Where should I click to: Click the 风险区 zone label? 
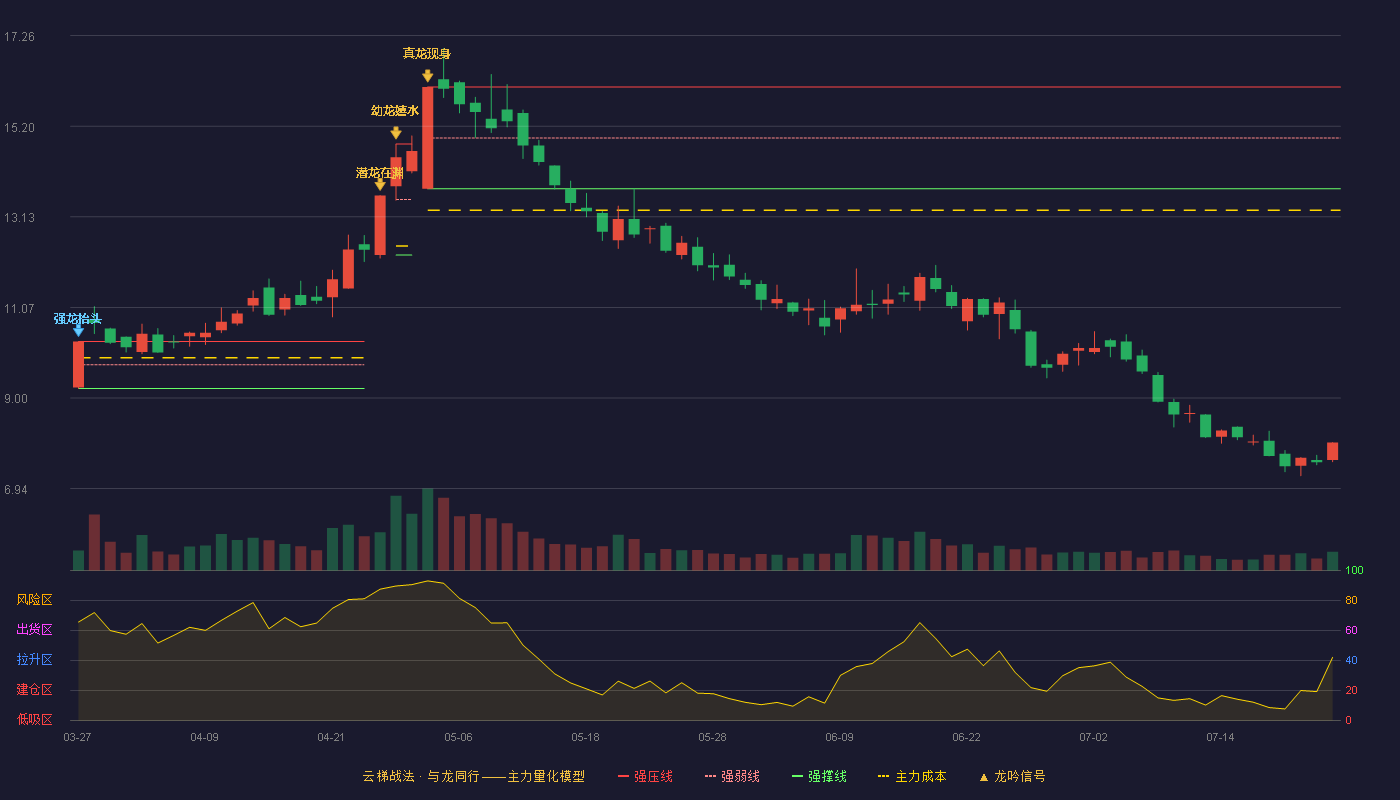(x=34, y=600)
